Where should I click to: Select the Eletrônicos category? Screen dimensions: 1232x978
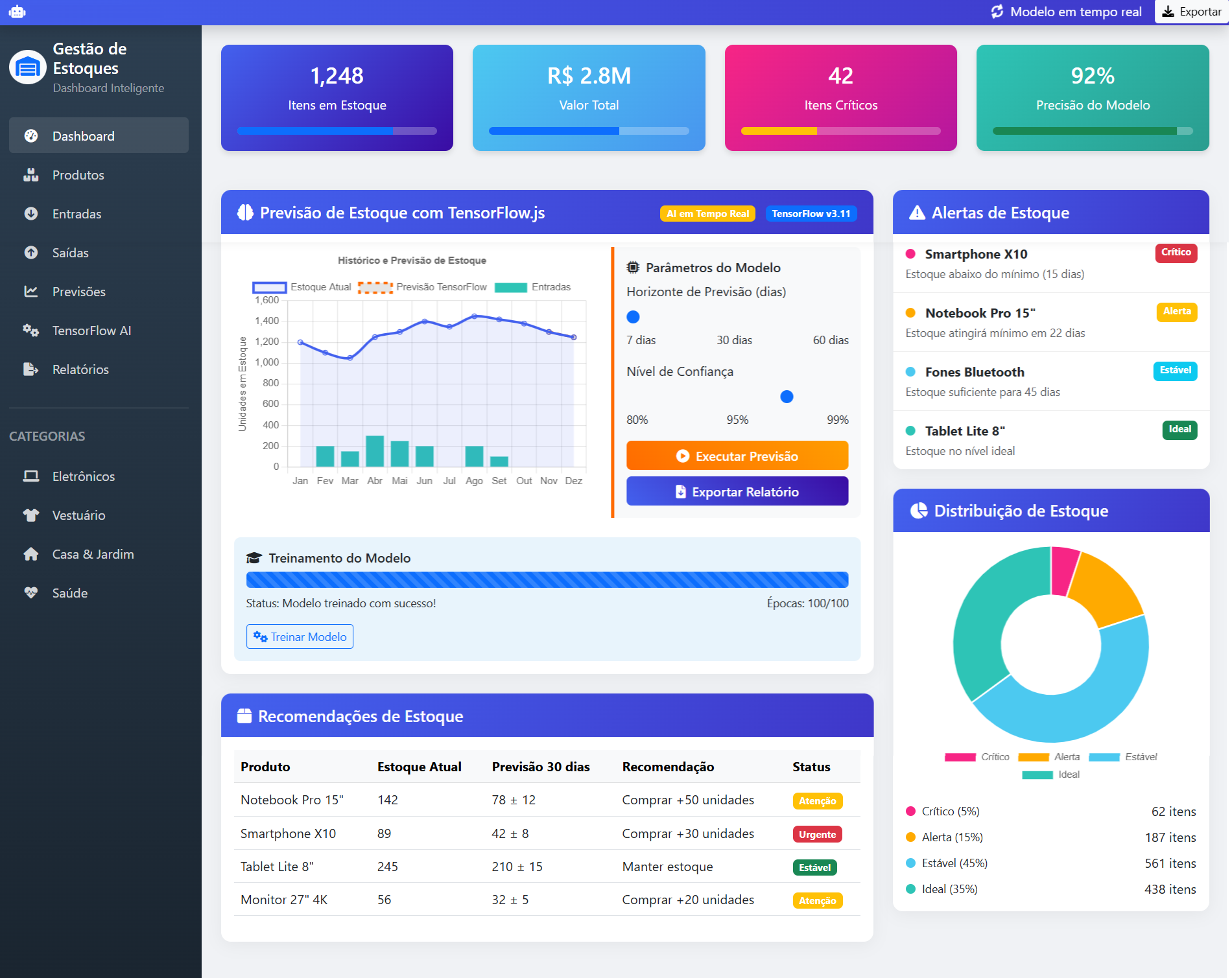coord(84,476)
